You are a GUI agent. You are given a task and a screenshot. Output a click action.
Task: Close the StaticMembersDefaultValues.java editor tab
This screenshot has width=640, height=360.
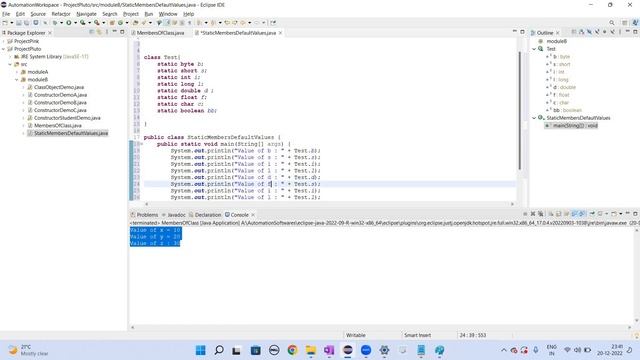(280, 33)
